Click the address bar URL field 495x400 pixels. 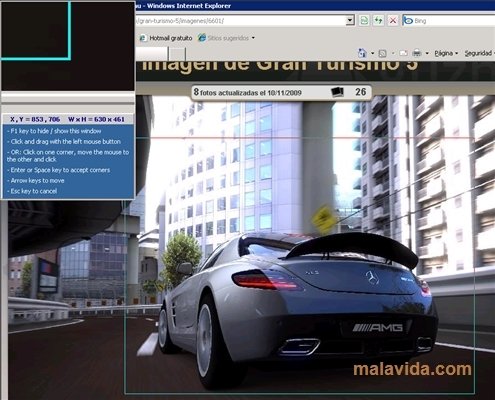241,21
